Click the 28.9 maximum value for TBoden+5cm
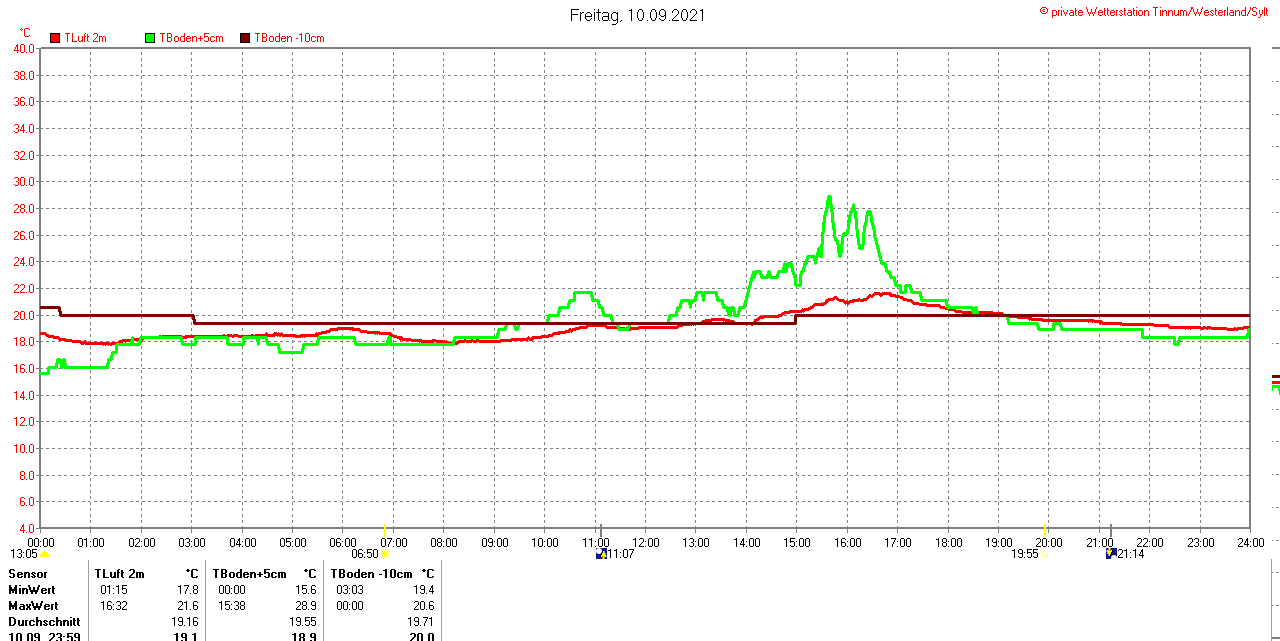This screenshot has height=641, width=1280. pos(306,606)
